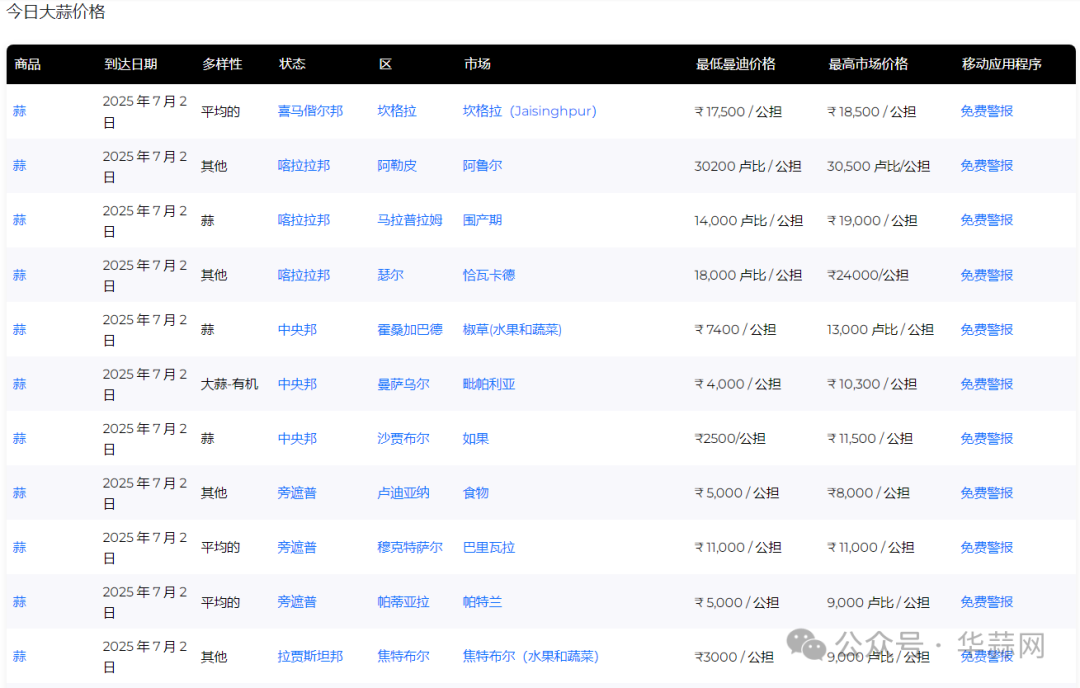Click 免费警报 in the 食物 market row
The width and height of the screenshot is (1080, 688).
[x=986, y=493]
